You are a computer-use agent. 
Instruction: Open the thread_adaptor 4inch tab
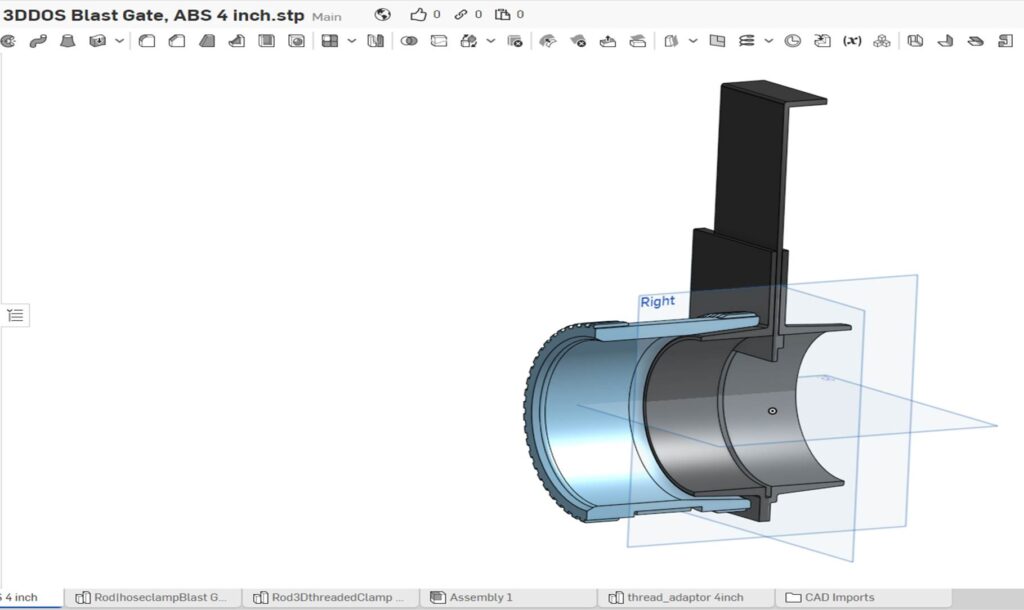[685, 597]
